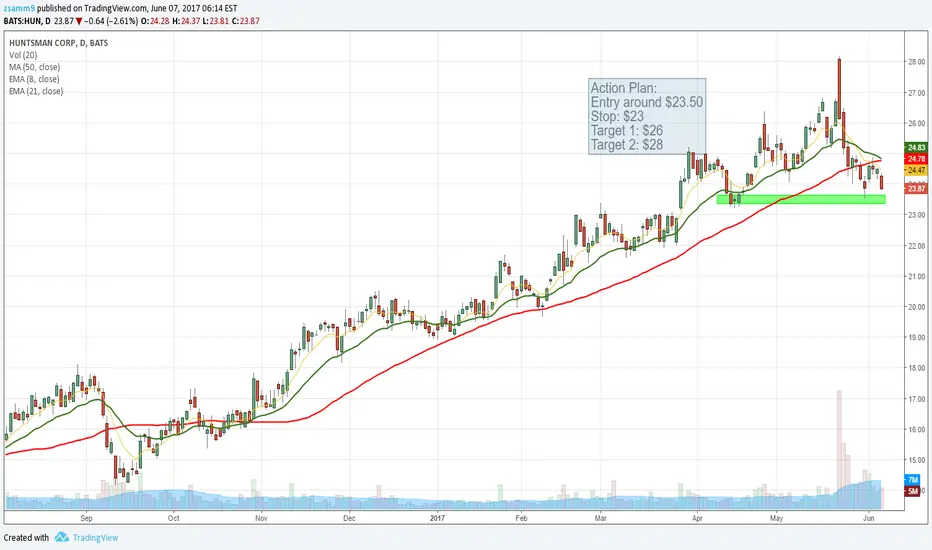
Task: Click the 20.00 price axis value
Action: pos(916,307)
